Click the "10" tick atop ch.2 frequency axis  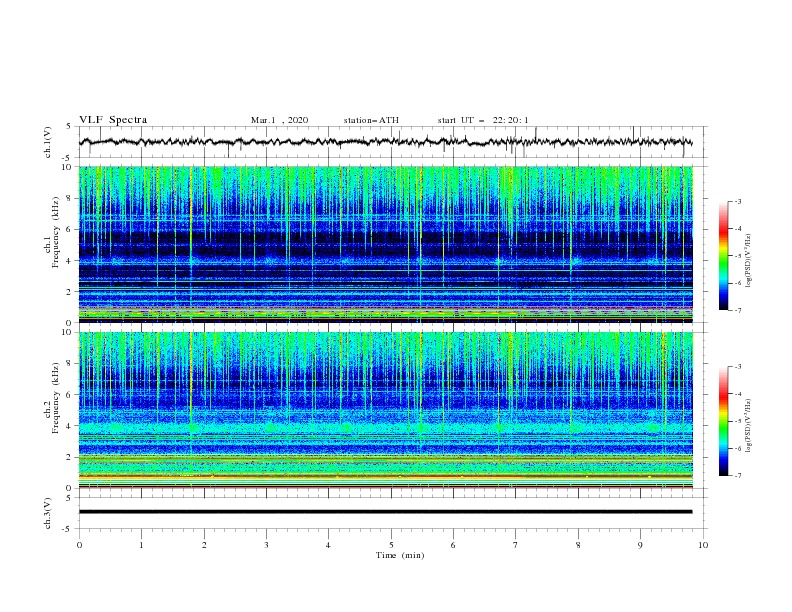coord(67,333)
